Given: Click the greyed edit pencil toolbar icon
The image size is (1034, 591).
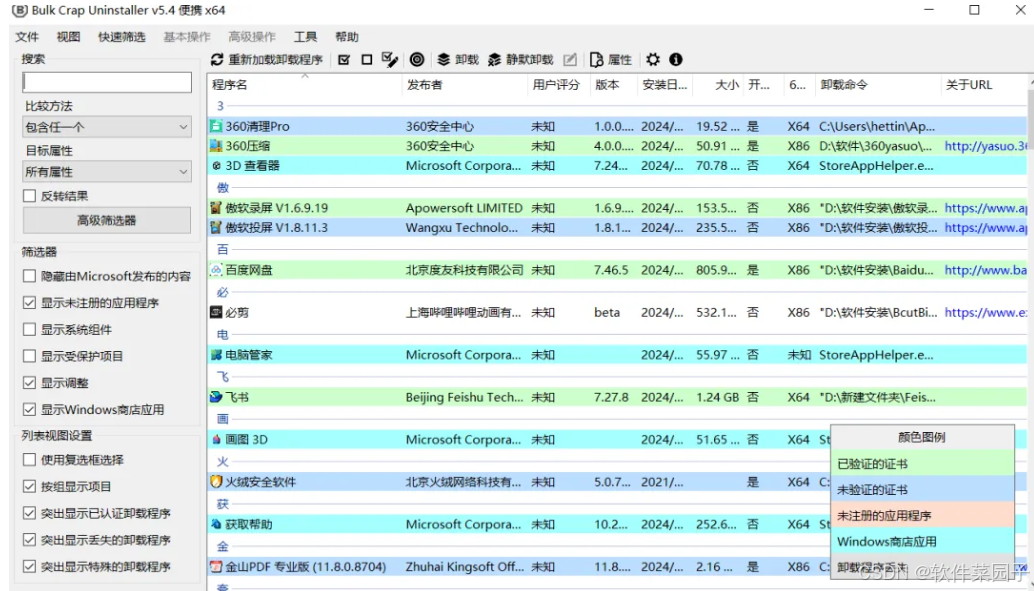Looking at the screenshot, I should point(570,59).
